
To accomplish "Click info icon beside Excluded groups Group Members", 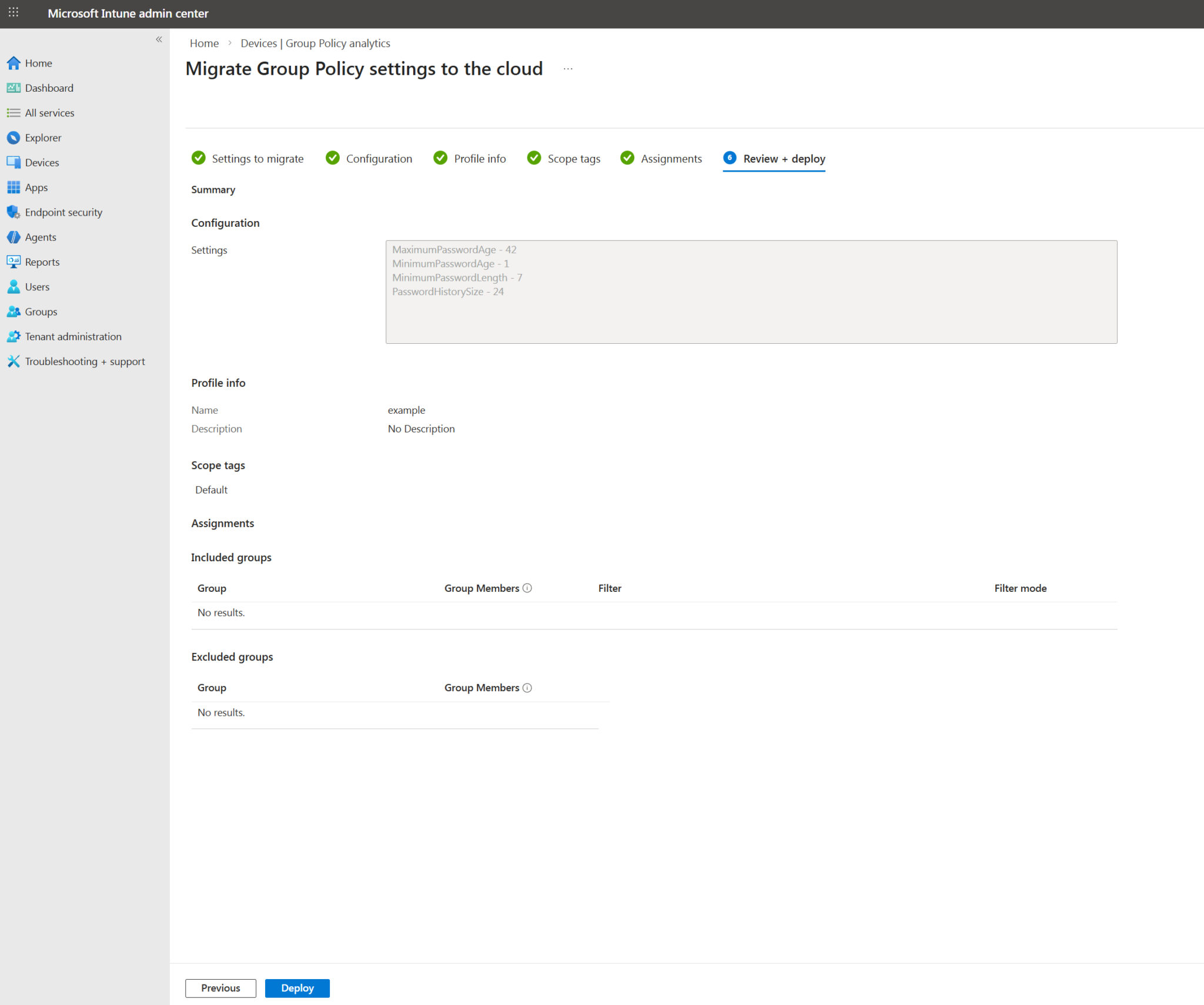I will click(527, 688).
